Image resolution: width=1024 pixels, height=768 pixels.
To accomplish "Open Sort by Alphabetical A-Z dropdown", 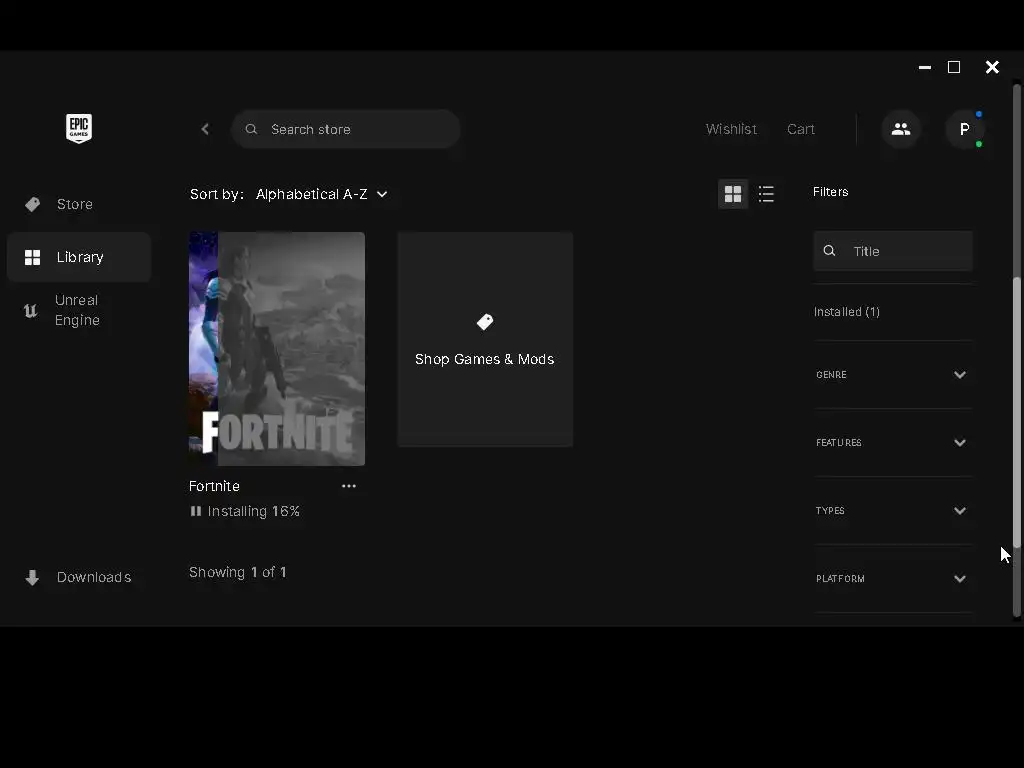I will click(321, 194).
